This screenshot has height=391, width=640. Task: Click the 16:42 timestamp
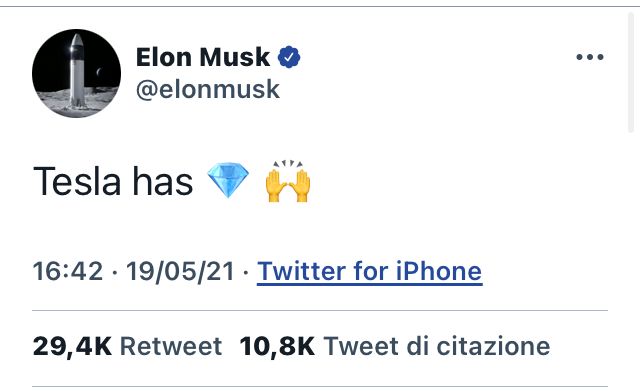pyautogui.click(x=68, y=271)
